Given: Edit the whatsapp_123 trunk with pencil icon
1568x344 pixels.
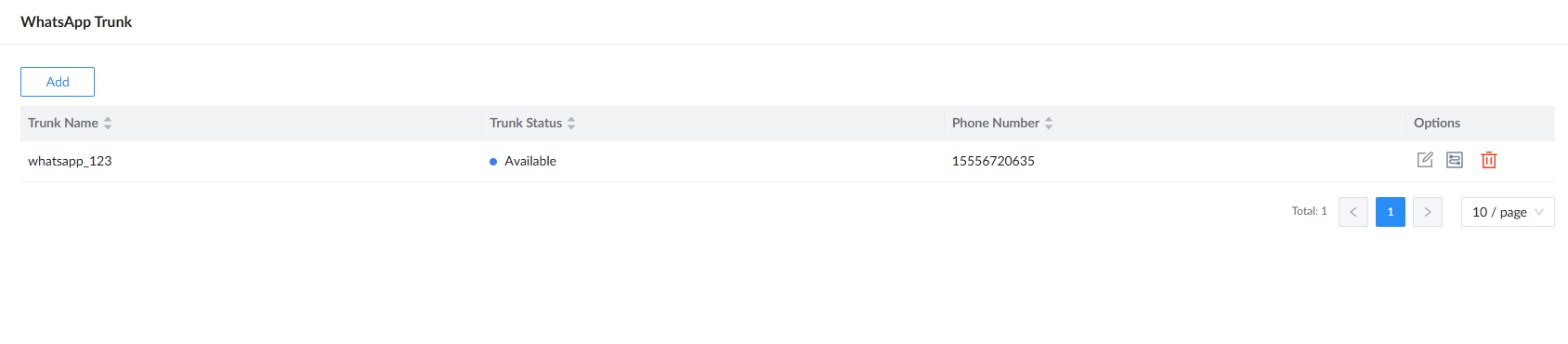Looking at the screenshot, I should pos(1425,160).
